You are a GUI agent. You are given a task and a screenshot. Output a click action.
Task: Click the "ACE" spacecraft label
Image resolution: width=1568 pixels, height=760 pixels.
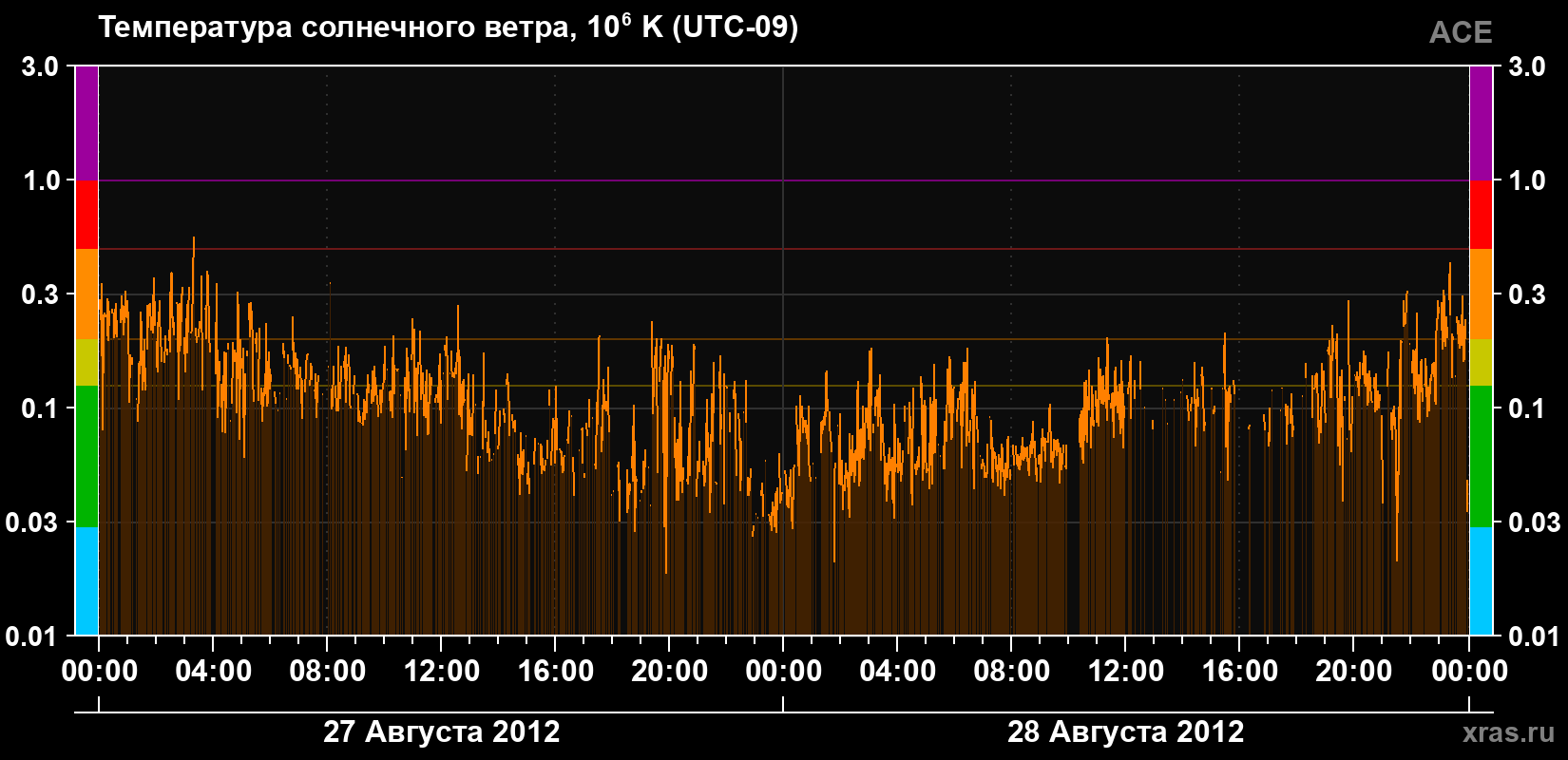point(1461,32)
